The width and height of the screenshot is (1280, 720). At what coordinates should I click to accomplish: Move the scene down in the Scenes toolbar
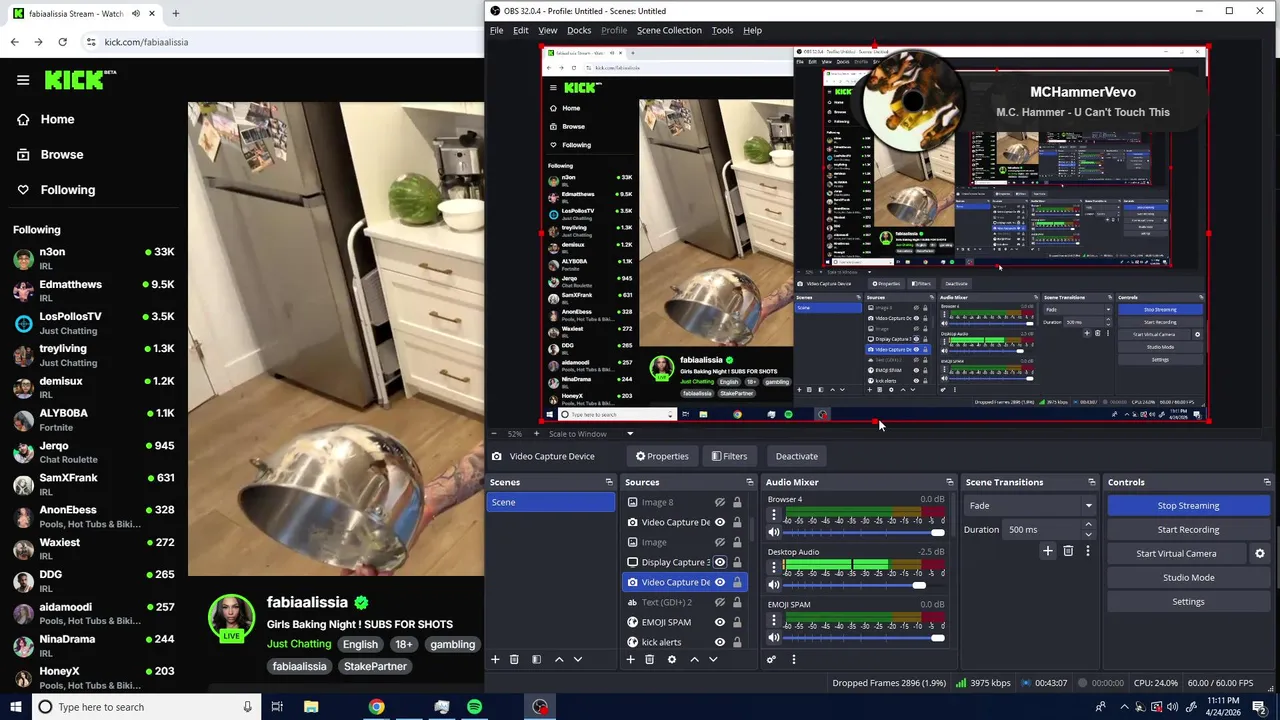pos(577,660)
